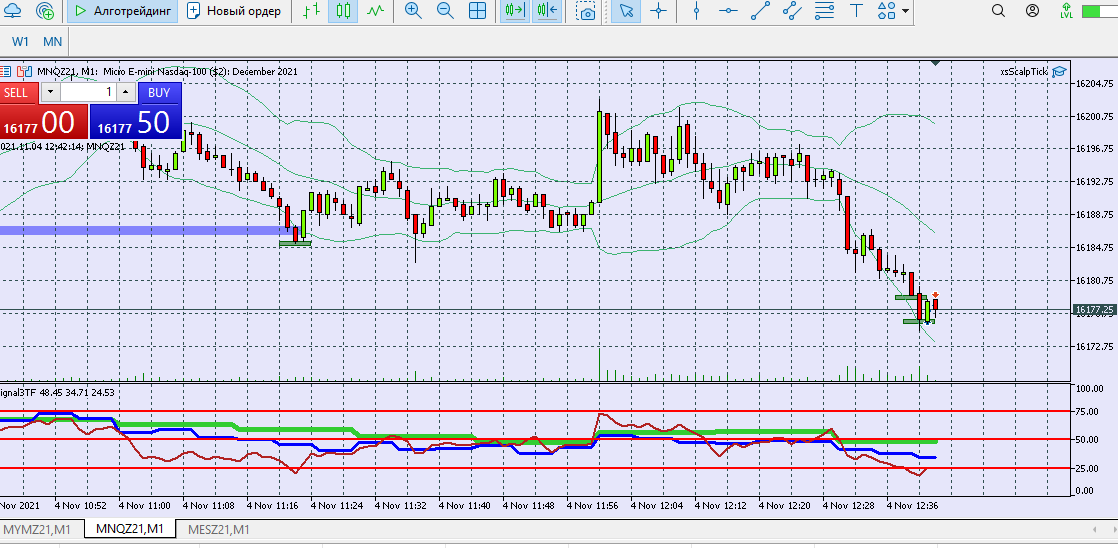Screen dimensions: 1118x548
Task: Click the xsScalpTick expert graduation cap icon
Action: pyautogui.click(x=1060, y=71)
